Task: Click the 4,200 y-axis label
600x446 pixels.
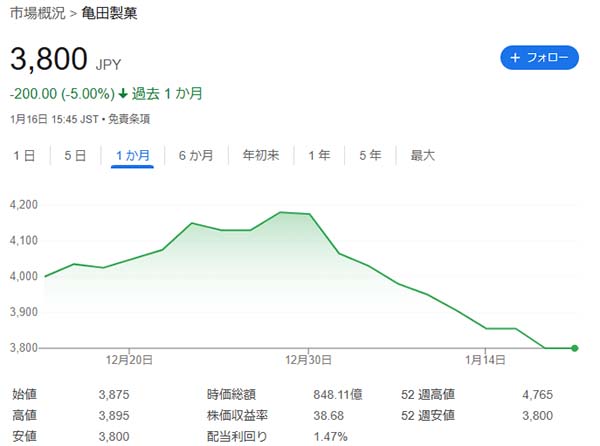Action: click(x=24, y=205)
